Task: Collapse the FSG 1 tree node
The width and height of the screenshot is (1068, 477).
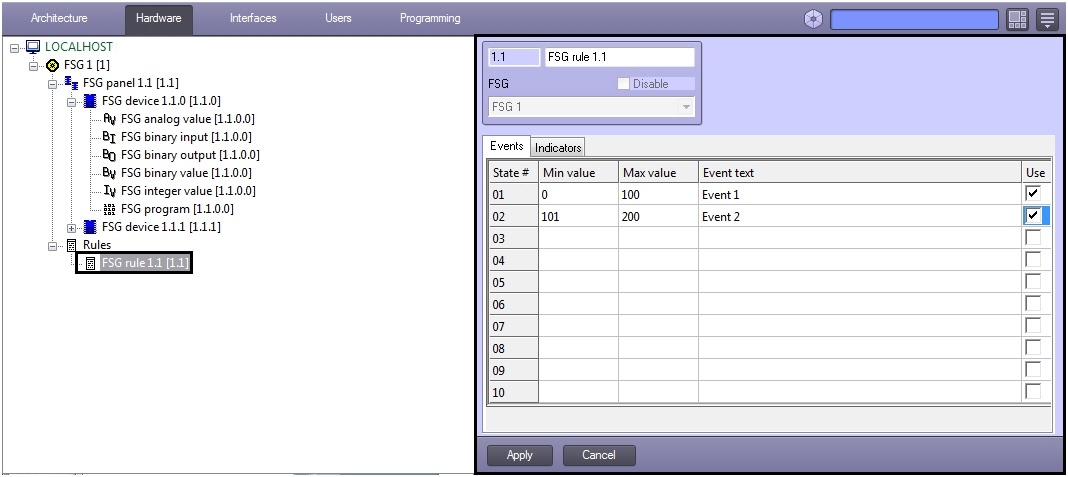Action: 33,66
